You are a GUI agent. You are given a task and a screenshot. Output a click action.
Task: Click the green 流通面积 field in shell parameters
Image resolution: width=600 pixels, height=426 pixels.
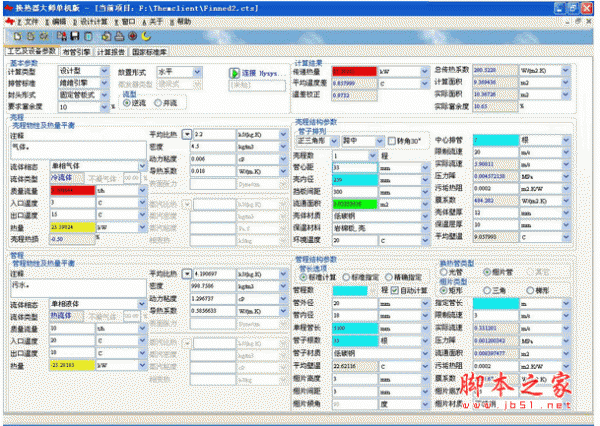click(x=355, y=204)
